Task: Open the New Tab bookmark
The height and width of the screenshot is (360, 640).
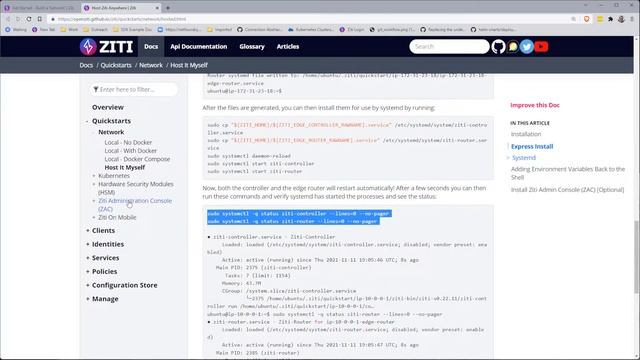Action: point(43,29)
